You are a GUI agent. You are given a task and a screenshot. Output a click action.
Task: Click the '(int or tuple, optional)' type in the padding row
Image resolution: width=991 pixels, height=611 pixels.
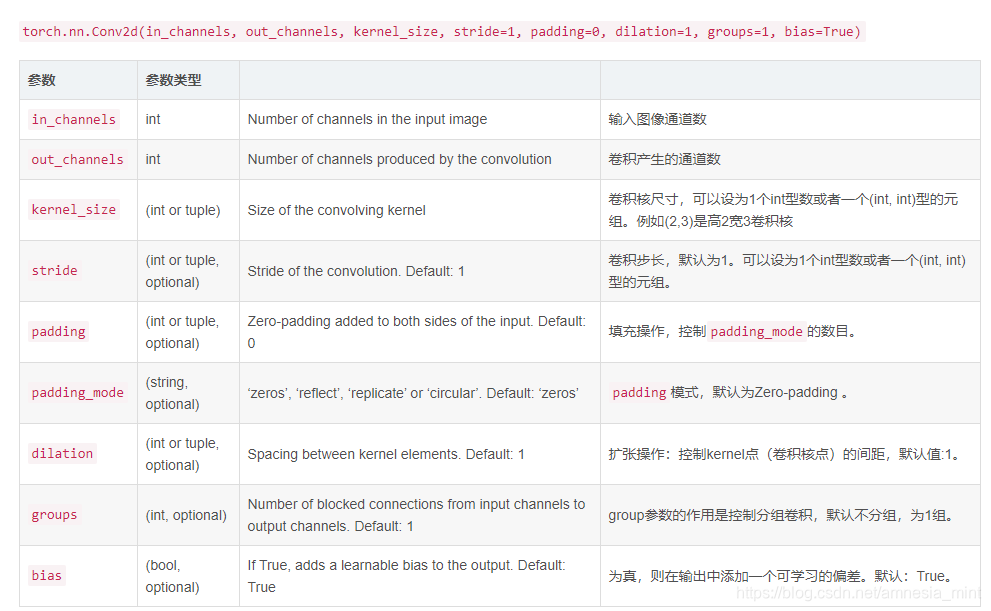click(182, 332)
